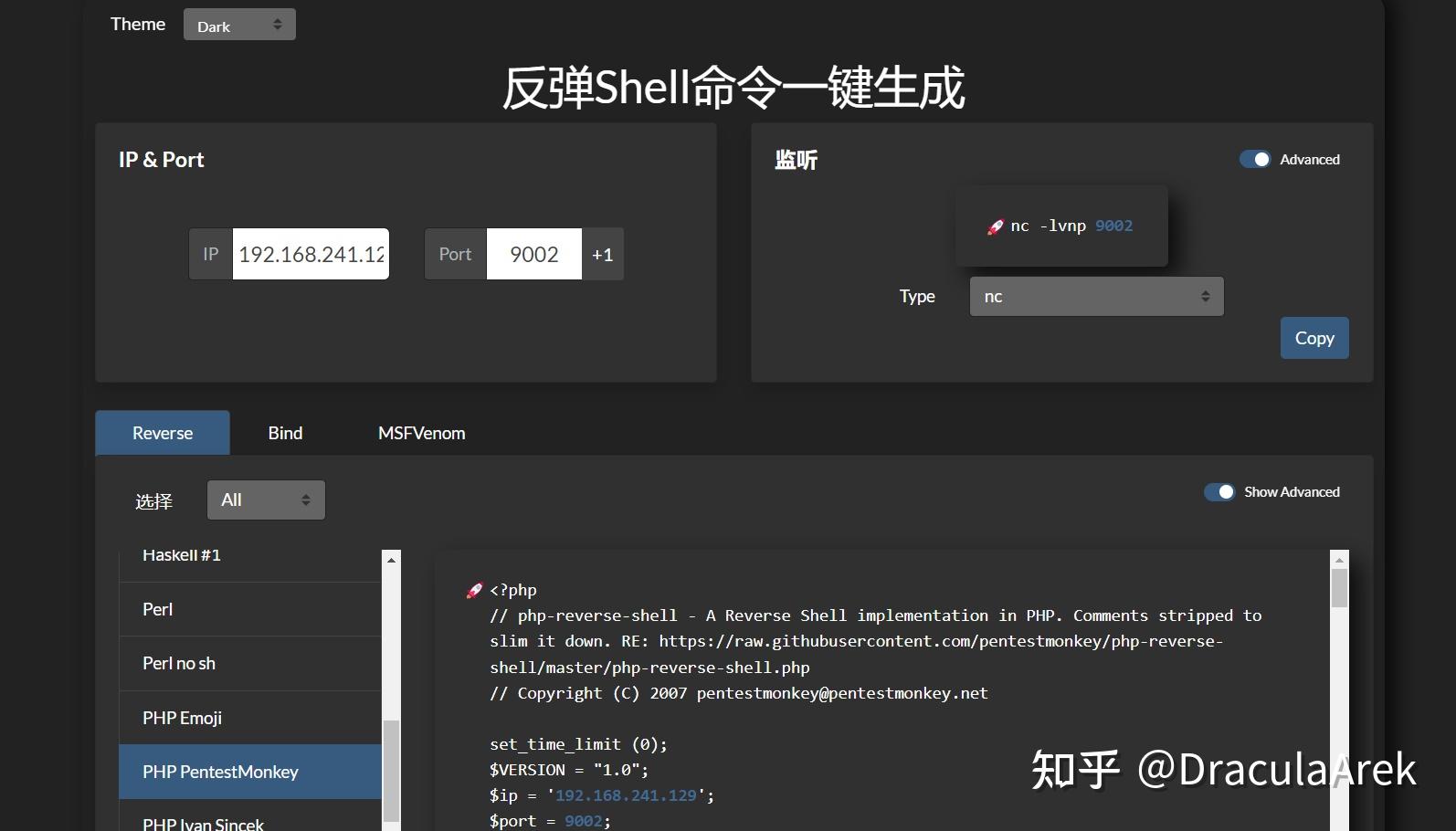Click the 反弹Shell命令一键生成 page title
Screen dimensions: 1456x831
733,88
